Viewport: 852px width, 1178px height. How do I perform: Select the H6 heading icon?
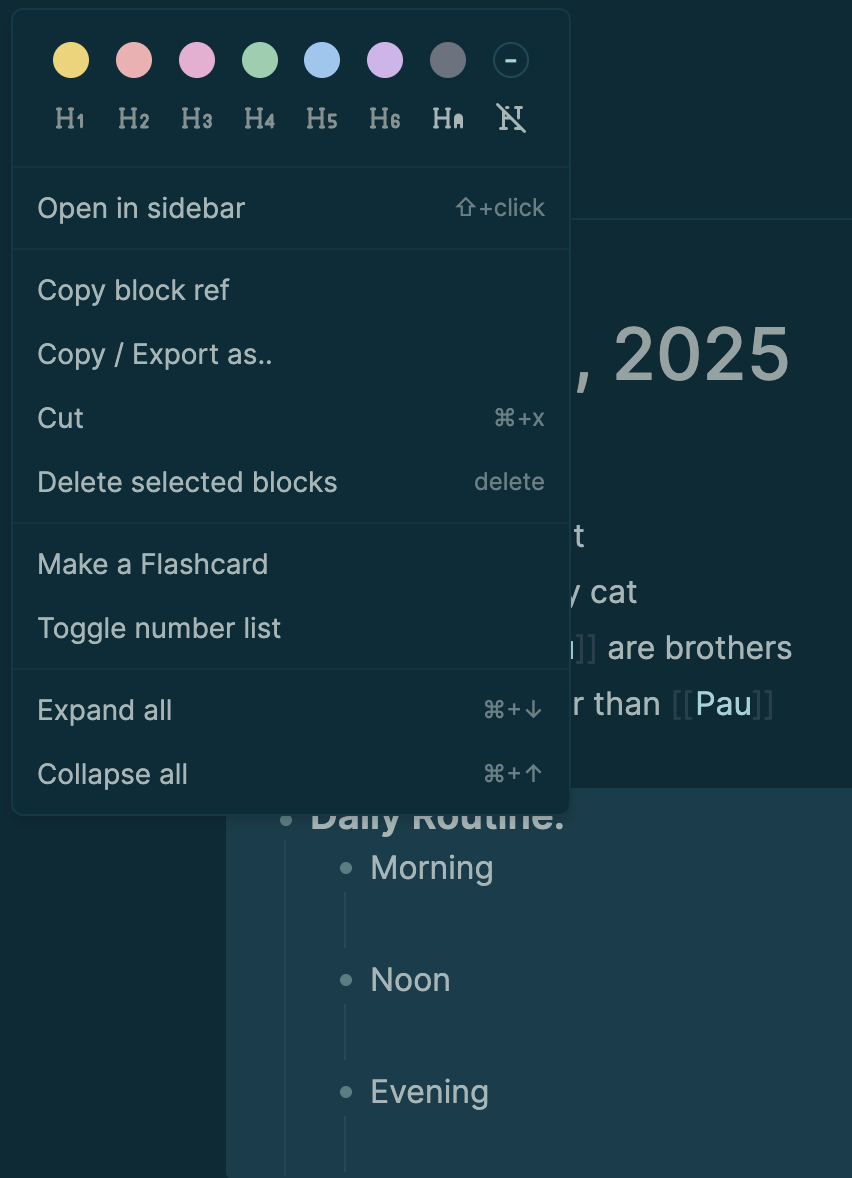[x=385, y=119]
